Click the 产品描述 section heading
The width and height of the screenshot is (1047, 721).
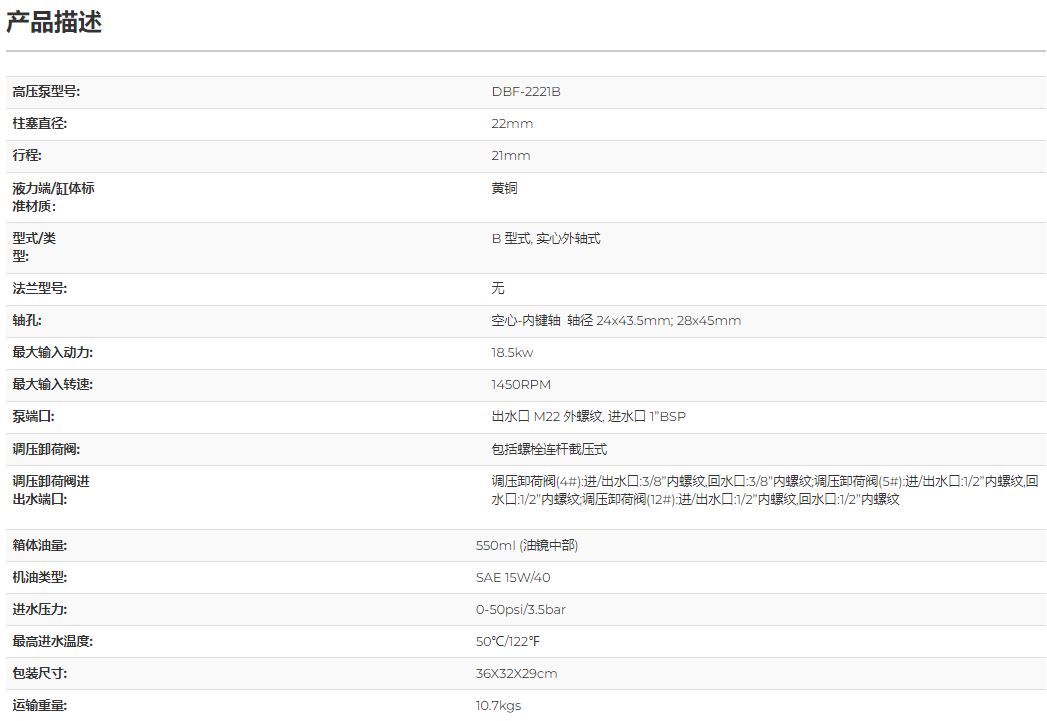(x=54, y=22)
